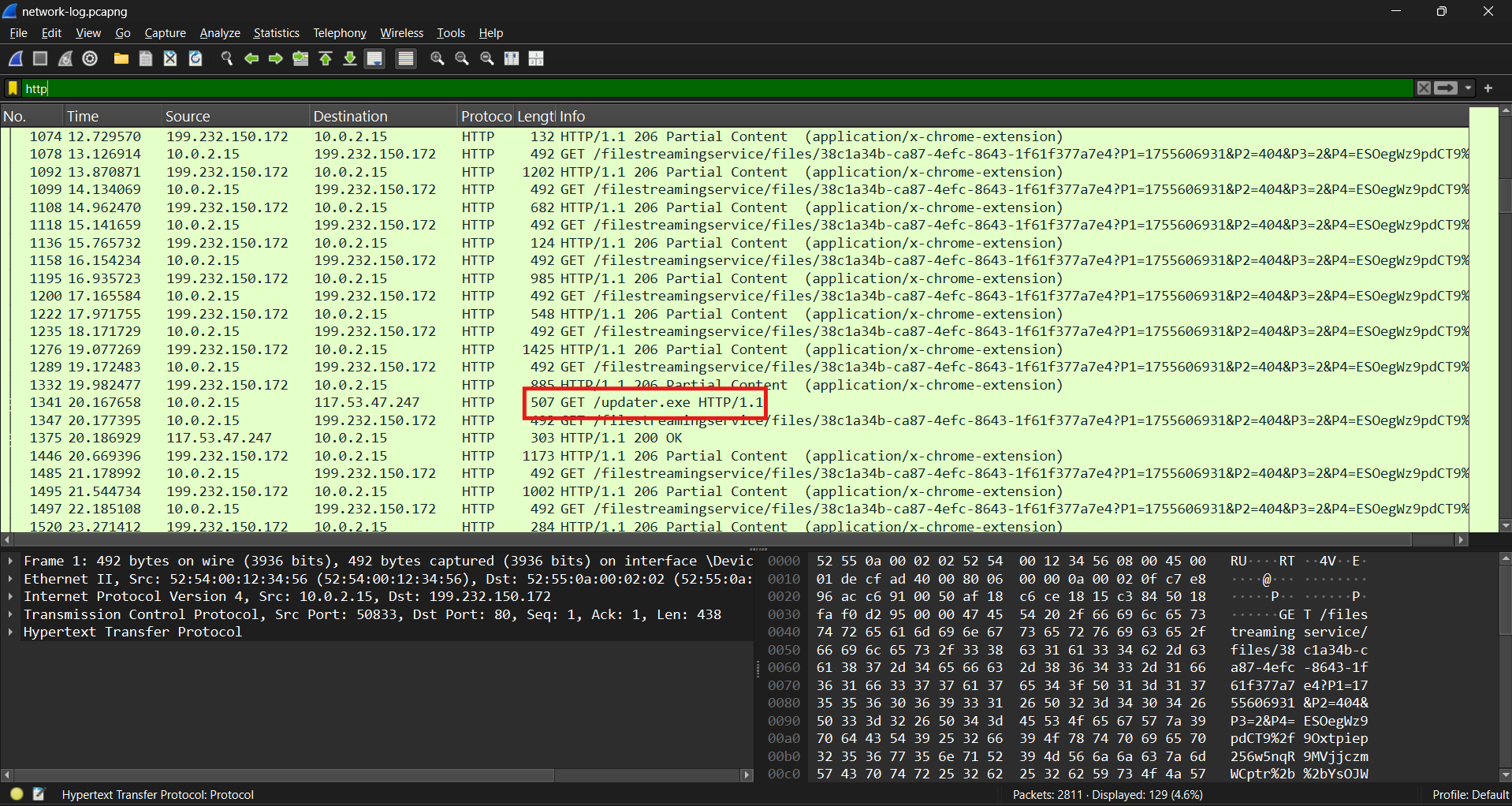
Task: Click the display filter bookmark icon
Action: tap(13, 88)
